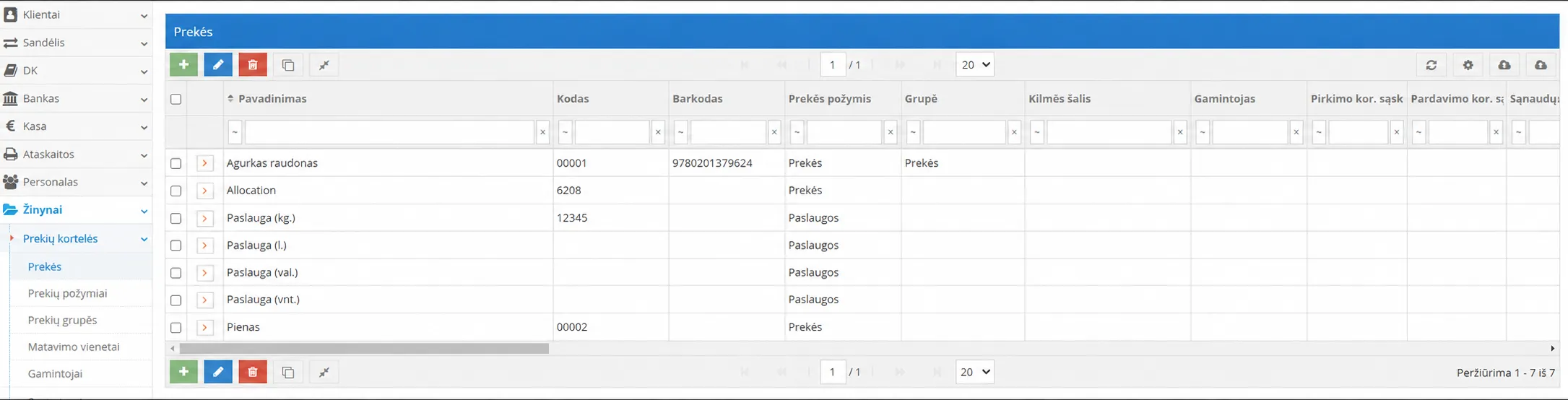Go to first page in bottom pager
The width and height of the screenshot is (1568, 400).
tap(745, 372)
